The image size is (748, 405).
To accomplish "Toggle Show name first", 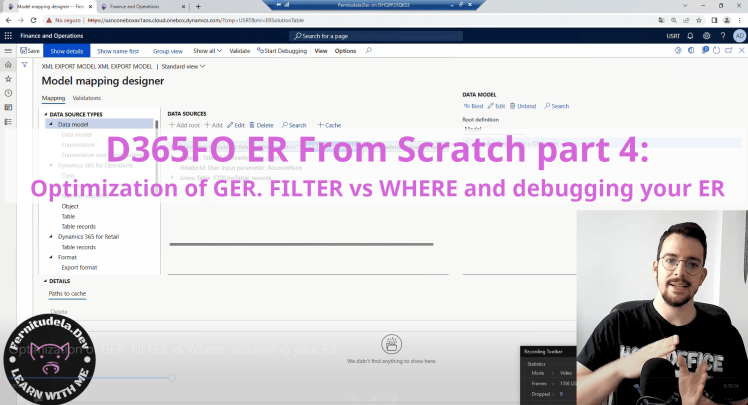I will pos(118,51).
